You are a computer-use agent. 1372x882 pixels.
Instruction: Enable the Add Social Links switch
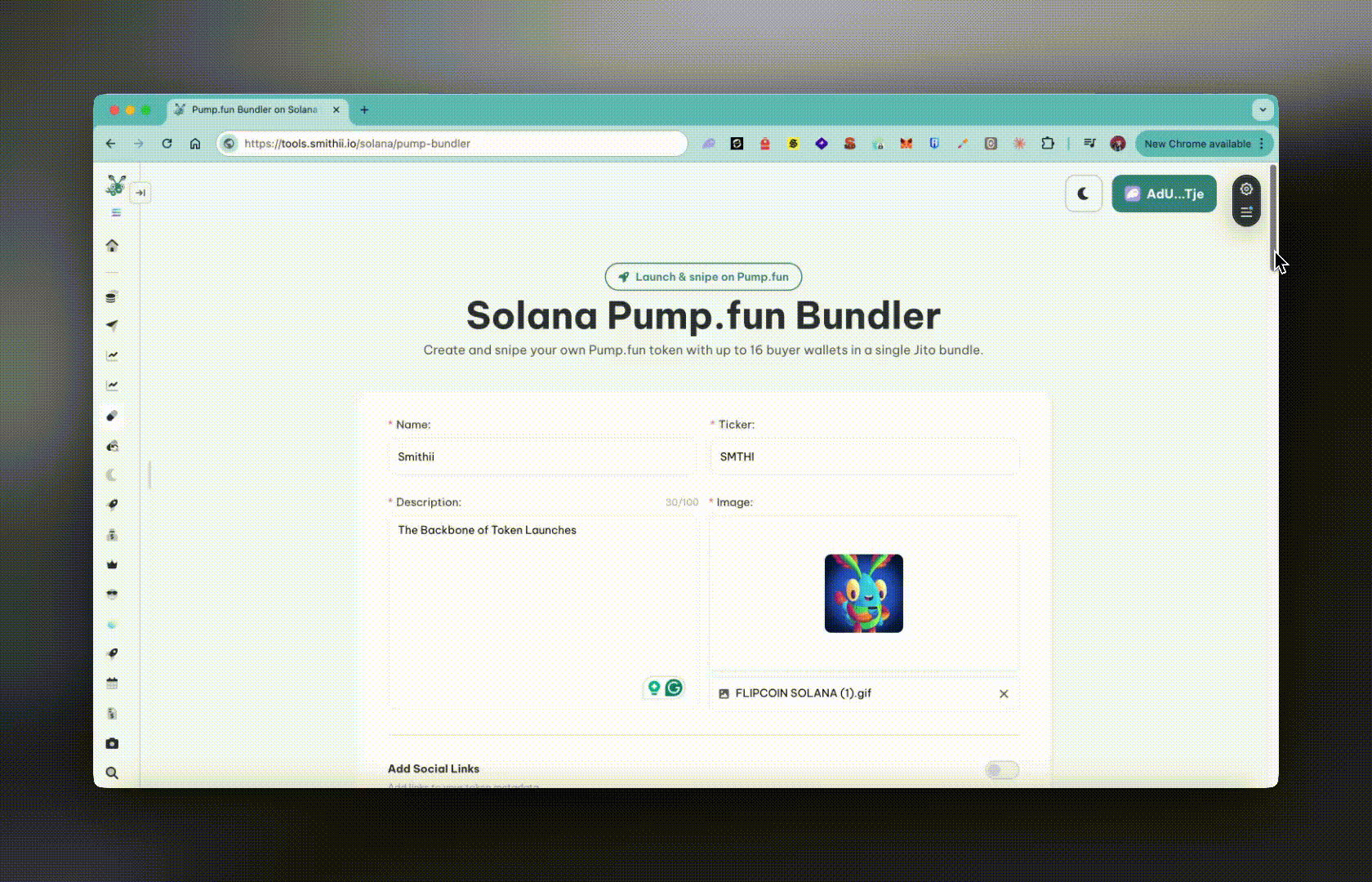pyautogui.click(x=1002, y=770)
